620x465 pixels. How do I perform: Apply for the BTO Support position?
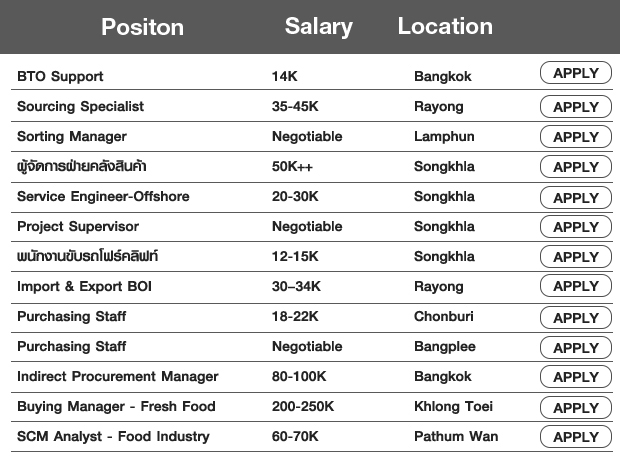[x=576, y=73]
